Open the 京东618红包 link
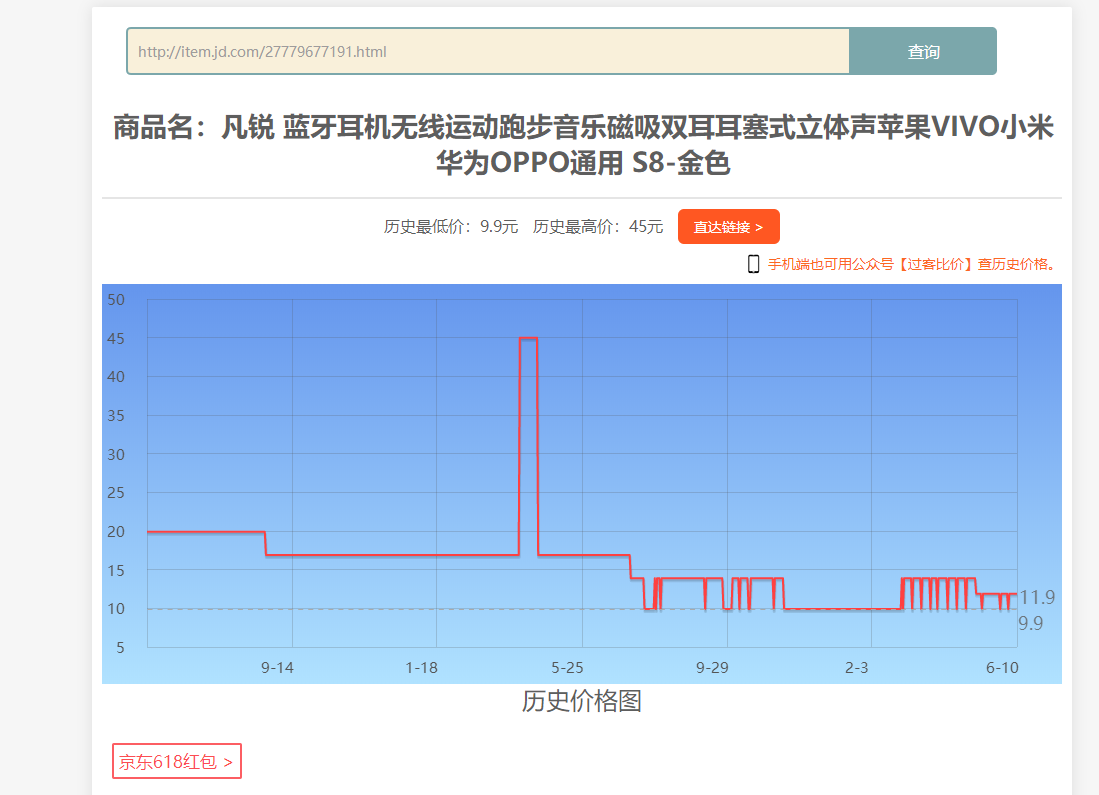1099x795 pixels. click(x=177, y=762)
